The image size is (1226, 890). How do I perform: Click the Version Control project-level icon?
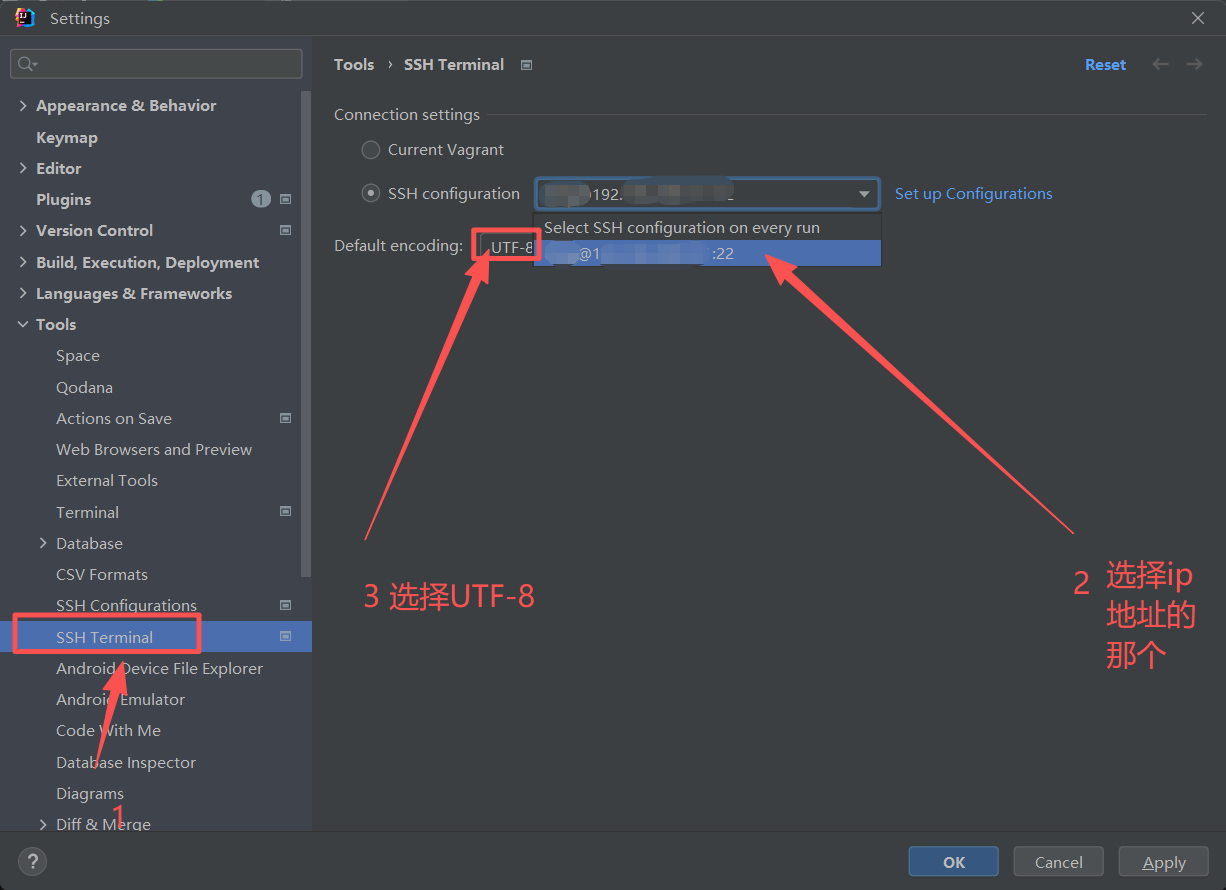[x=285, y=230]
